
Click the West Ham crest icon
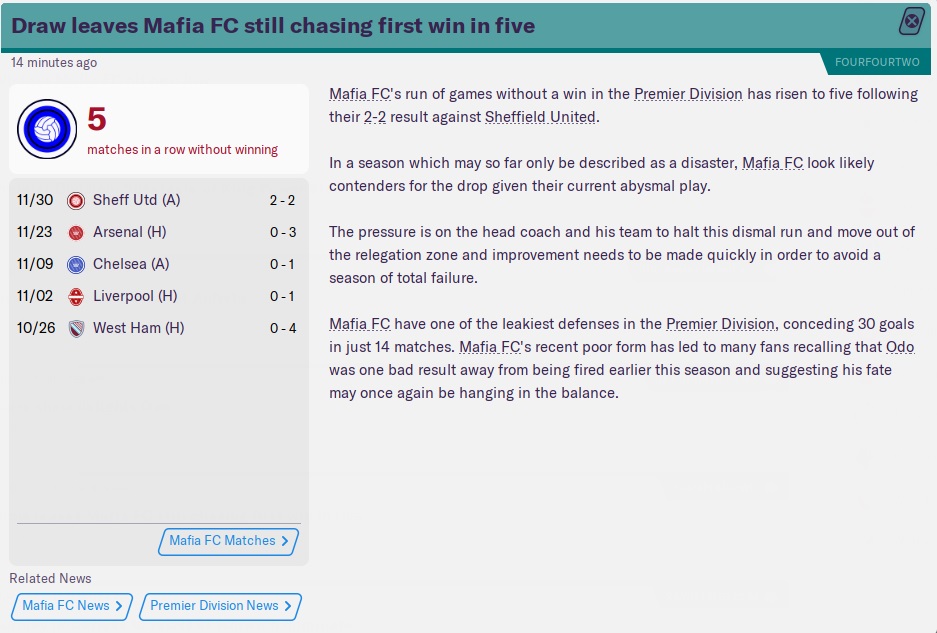point(76,328)
